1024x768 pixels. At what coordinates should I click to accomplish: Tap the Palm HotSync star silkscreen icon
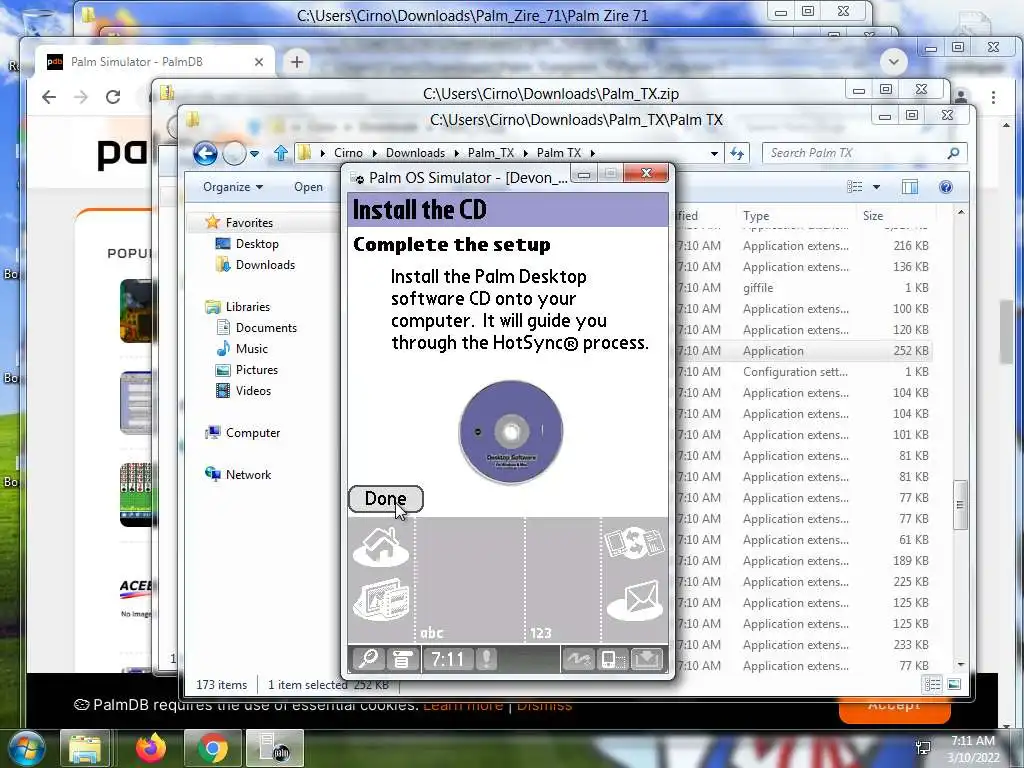point(635,543)
